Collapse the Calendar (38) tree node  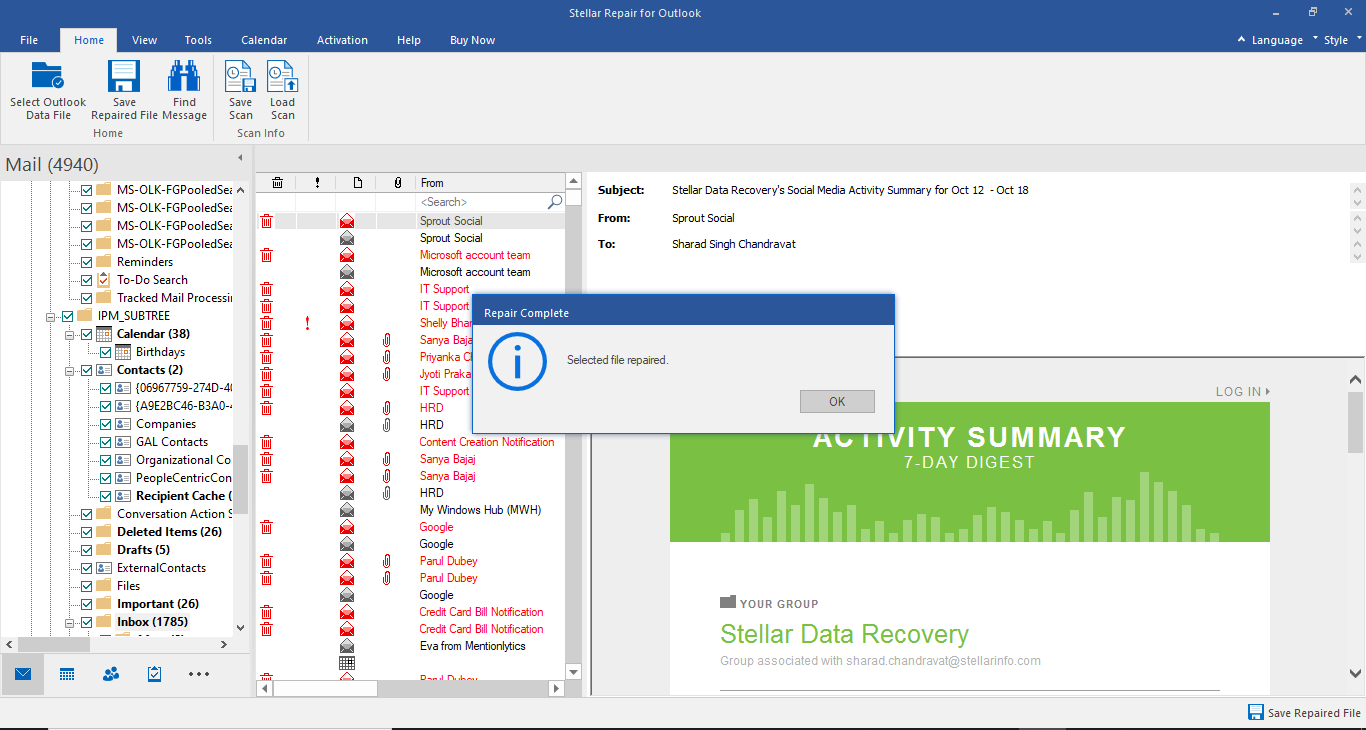tap(70, 334)
